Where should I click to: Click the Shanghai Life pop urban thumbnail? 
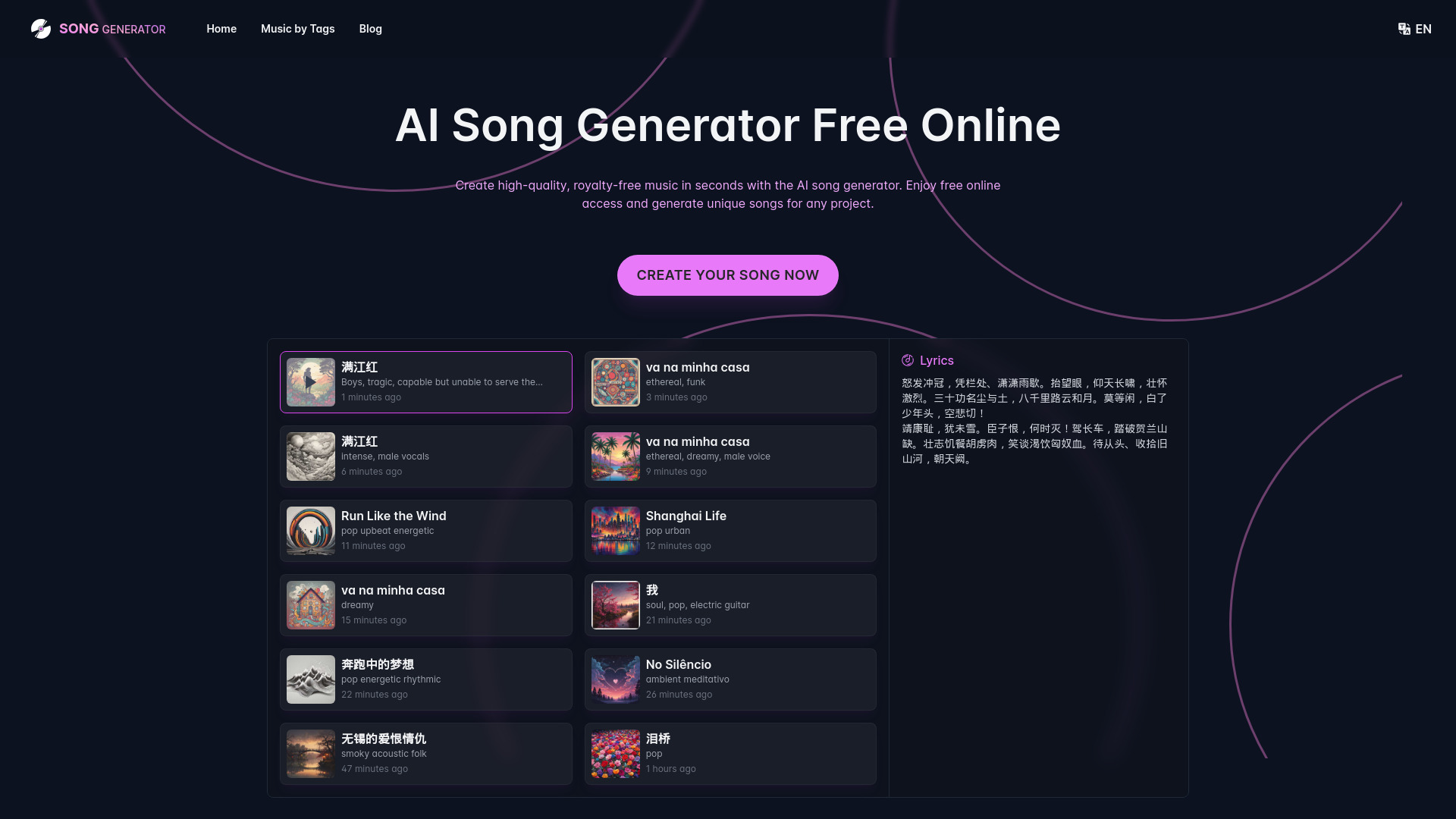616,530
